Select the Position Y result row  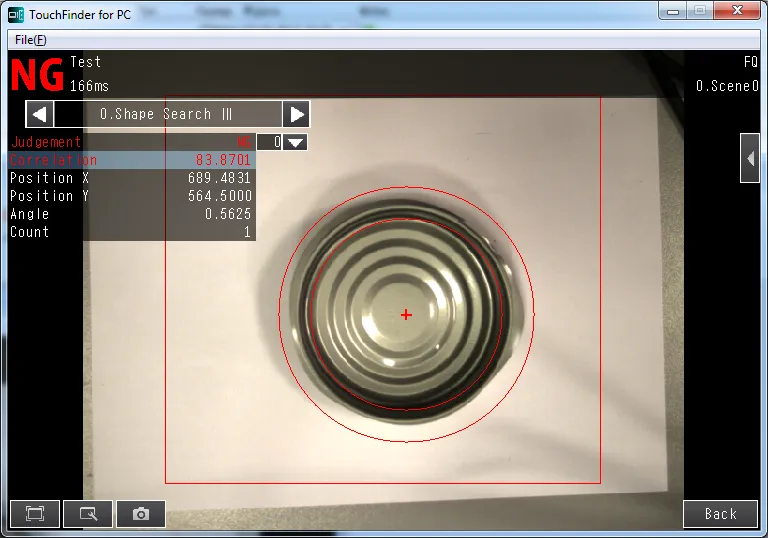coord(130,196)
